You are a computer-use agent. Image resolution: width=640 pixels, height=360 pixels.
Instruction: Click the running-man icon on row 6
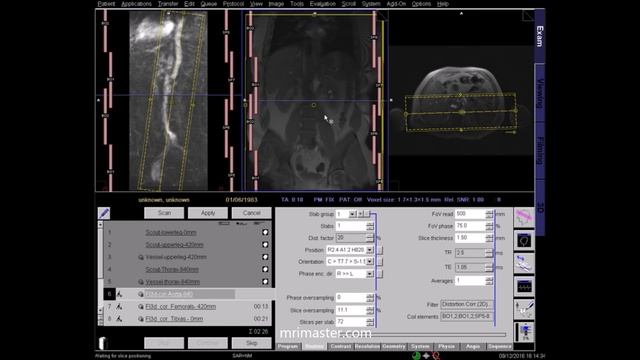[119, 294]
